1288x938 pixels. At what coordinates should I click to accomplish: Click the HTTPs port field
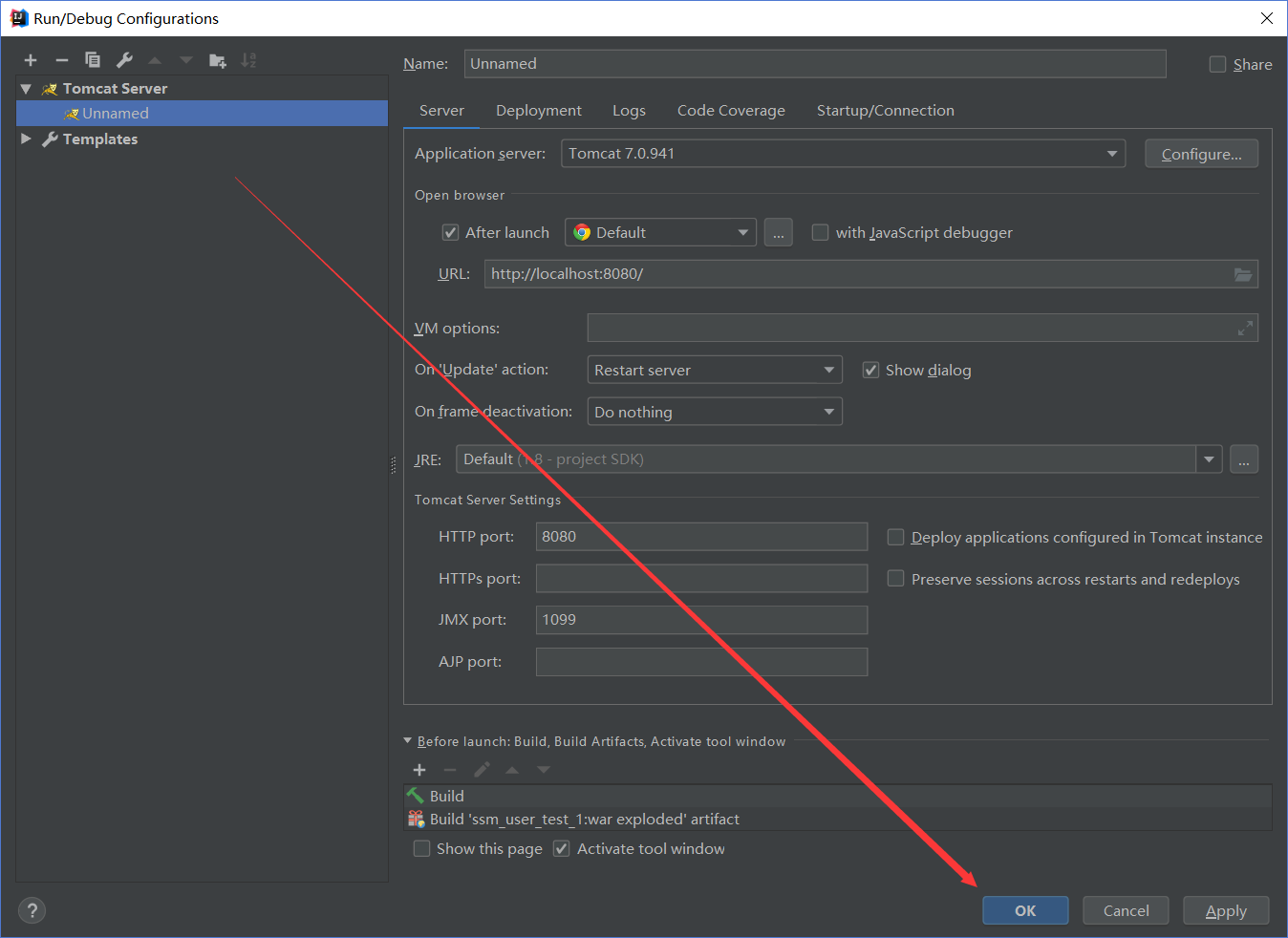[x=701, y=578]
